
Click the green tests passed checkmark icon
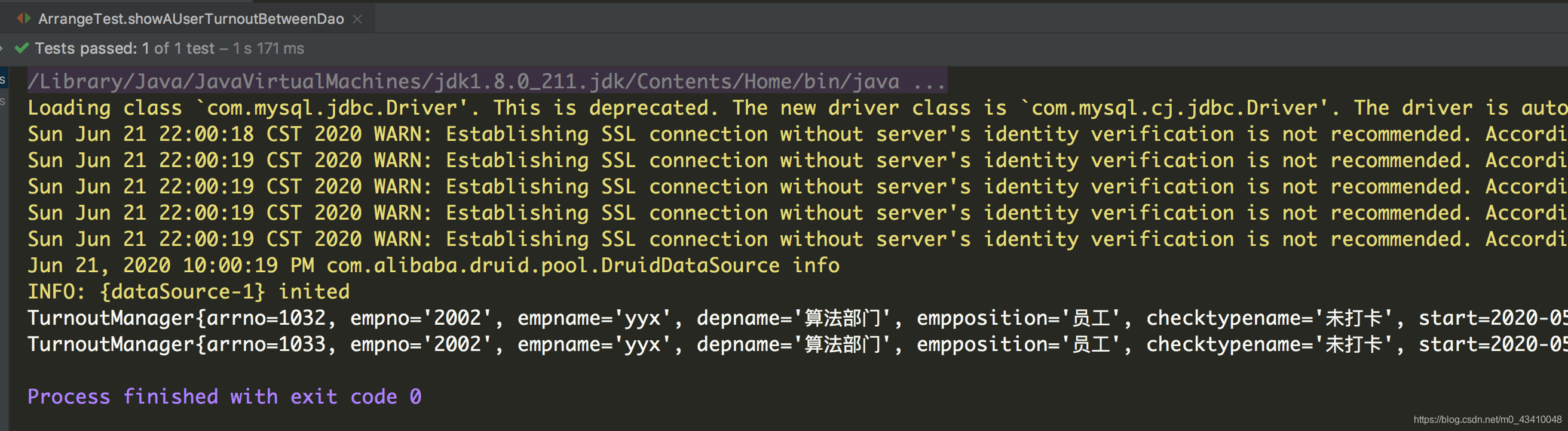22,48
